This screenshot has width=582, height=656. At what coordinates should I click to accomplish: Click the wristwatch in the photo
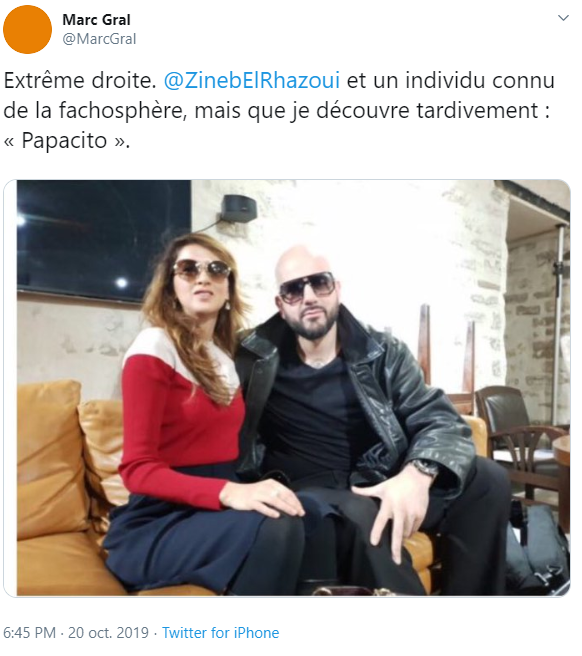(424, 467)
